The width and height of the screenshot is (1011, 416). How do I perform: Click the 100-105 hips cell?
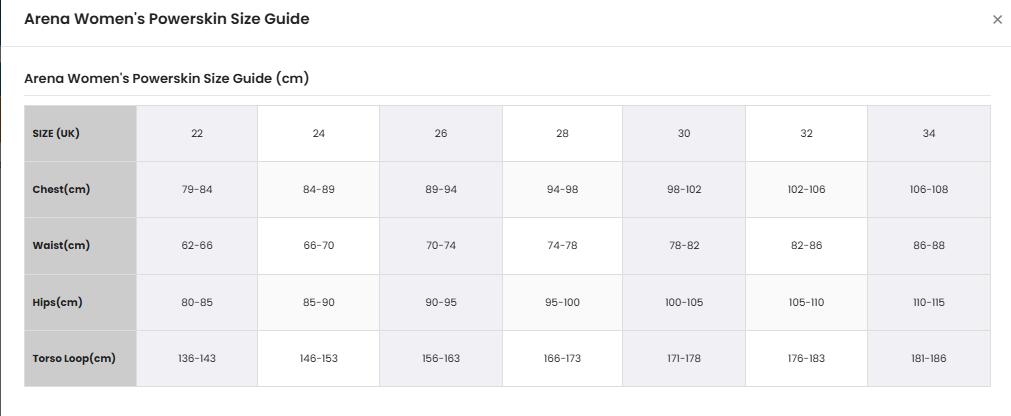pos(684,302)
